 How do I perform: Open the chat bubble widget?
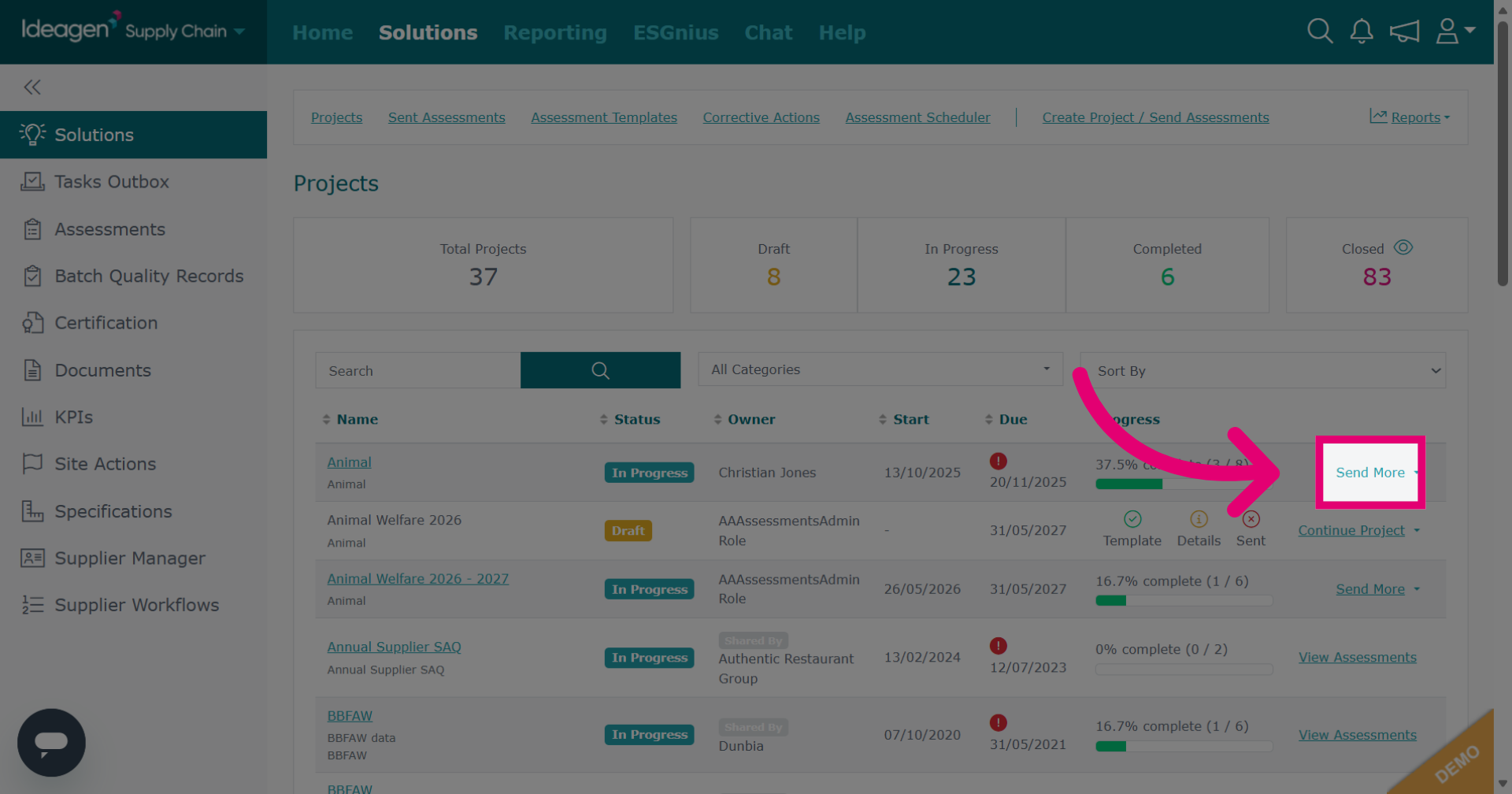(51, 742)
